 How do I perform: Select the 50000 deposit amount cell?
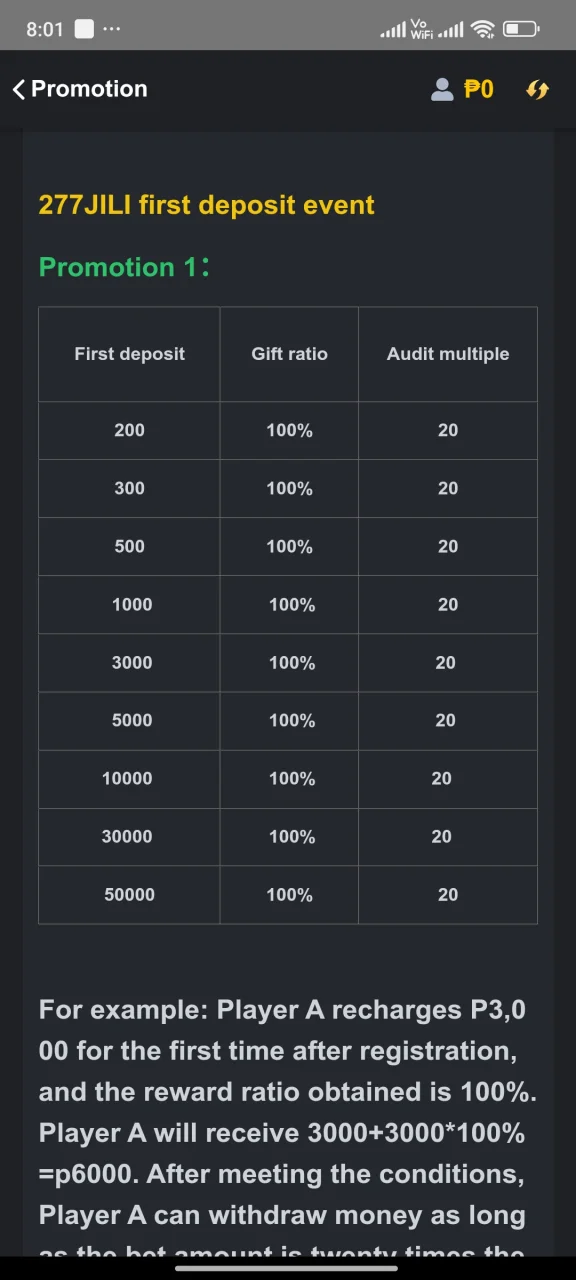(x=129, y=894)
